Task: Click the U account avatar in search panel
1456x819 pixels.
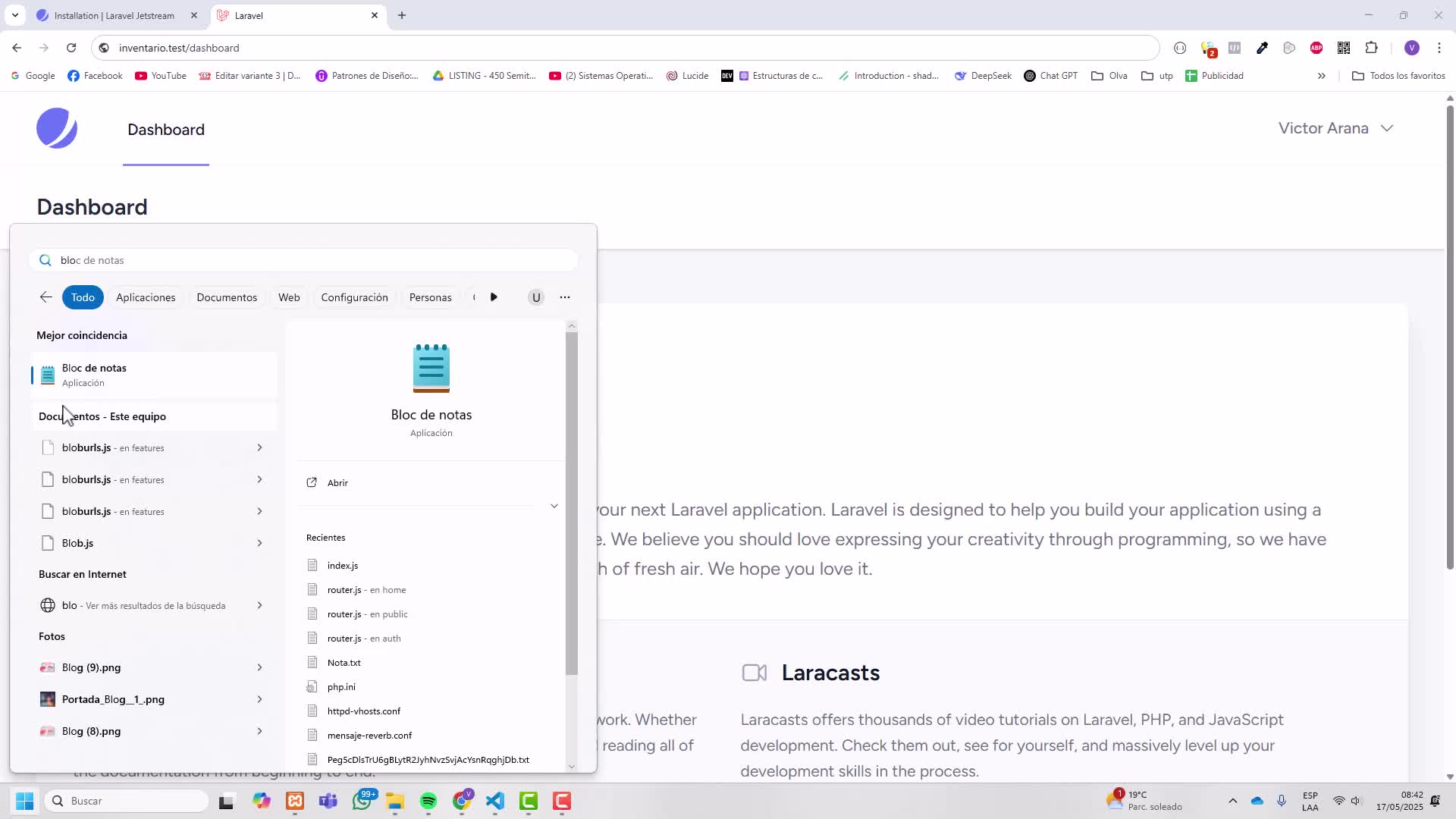Action: click(x=536, y=297)
